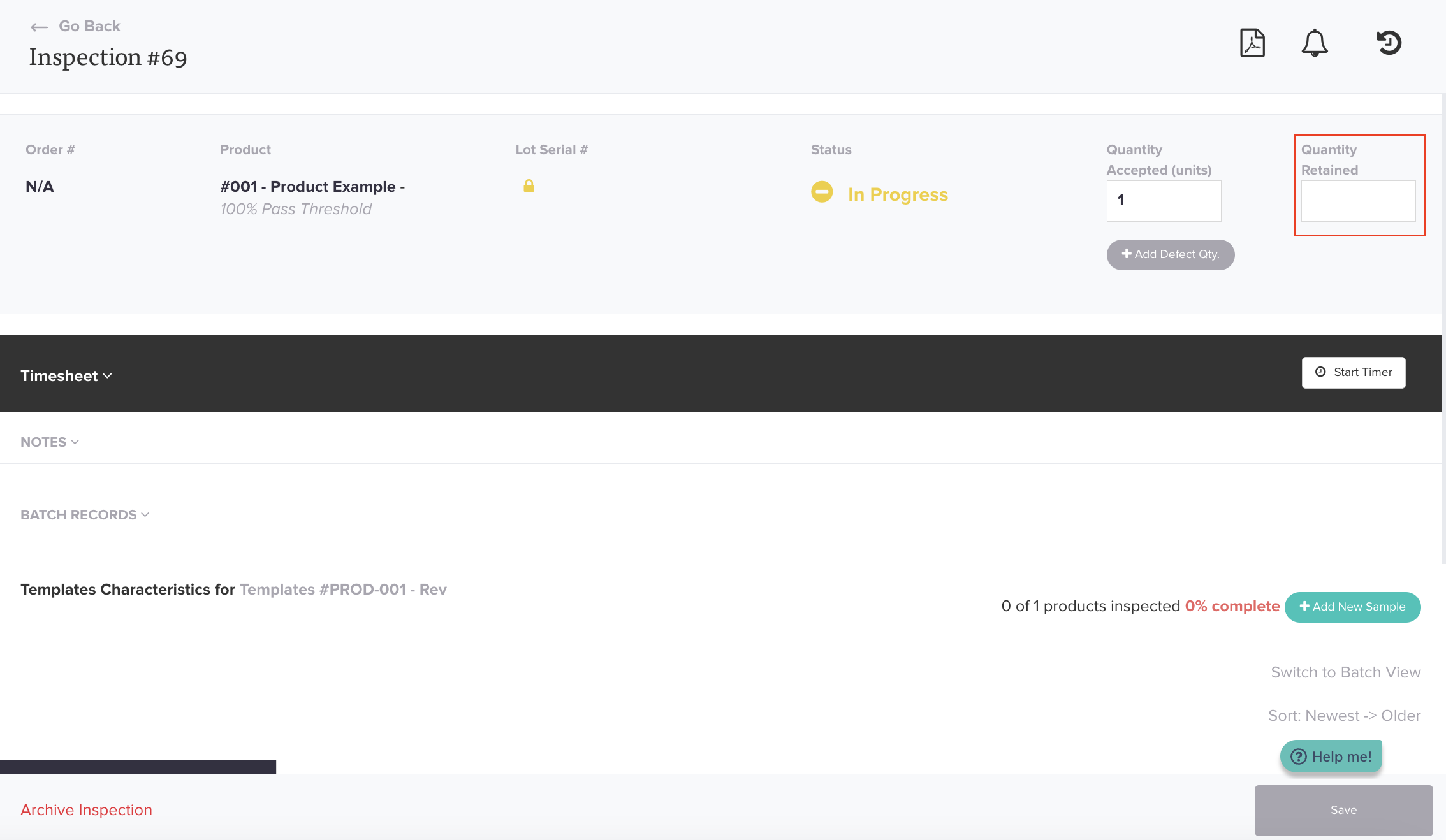Click Quantity Accepted input field
Image resolution: width=1446 pixels, height=840 pixels.
pos(1164,201)
